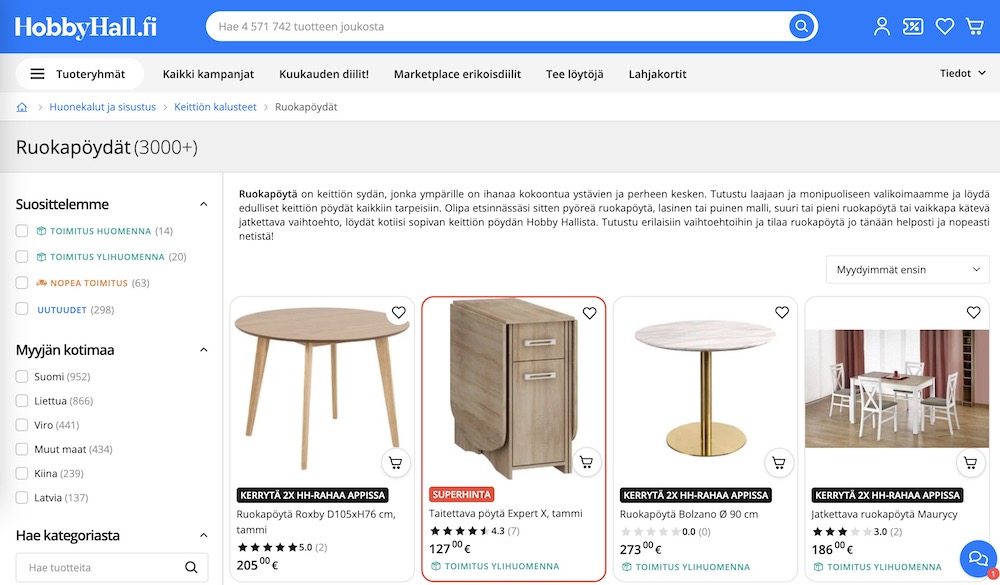Image resolution: width=1000 pixels, height=585 pixels.
Task: Open the campaign ticket discount icon
Action: coord(913,26)
